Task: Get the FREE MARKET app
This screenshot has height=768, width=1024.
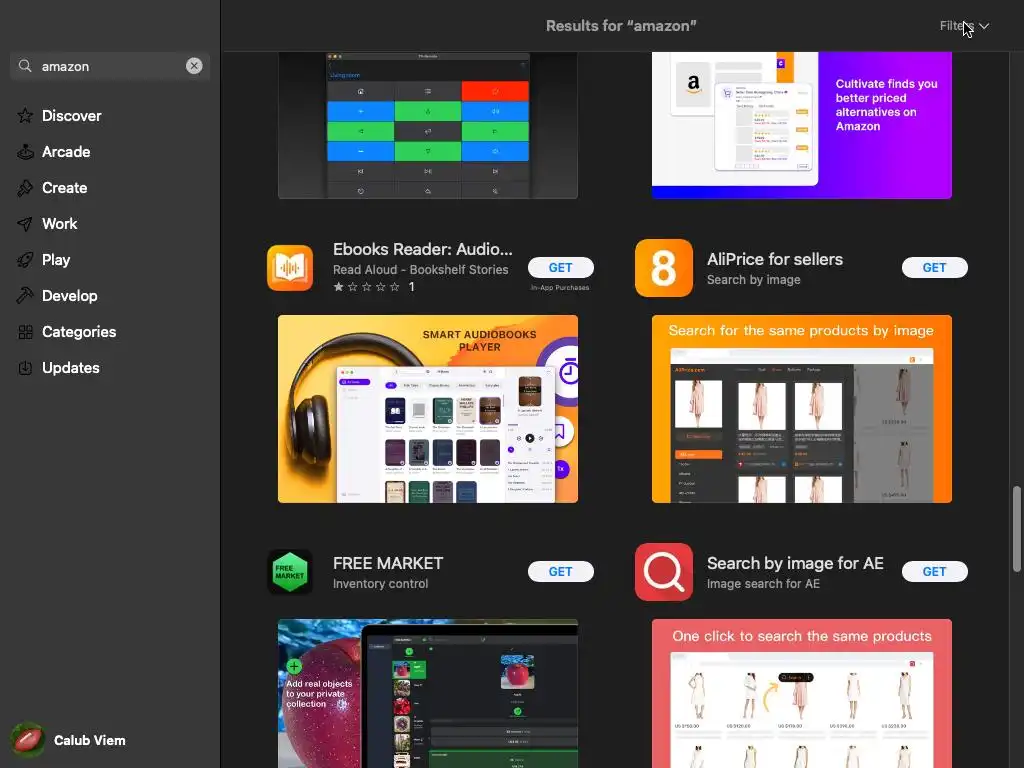Action: coord(560,571)
